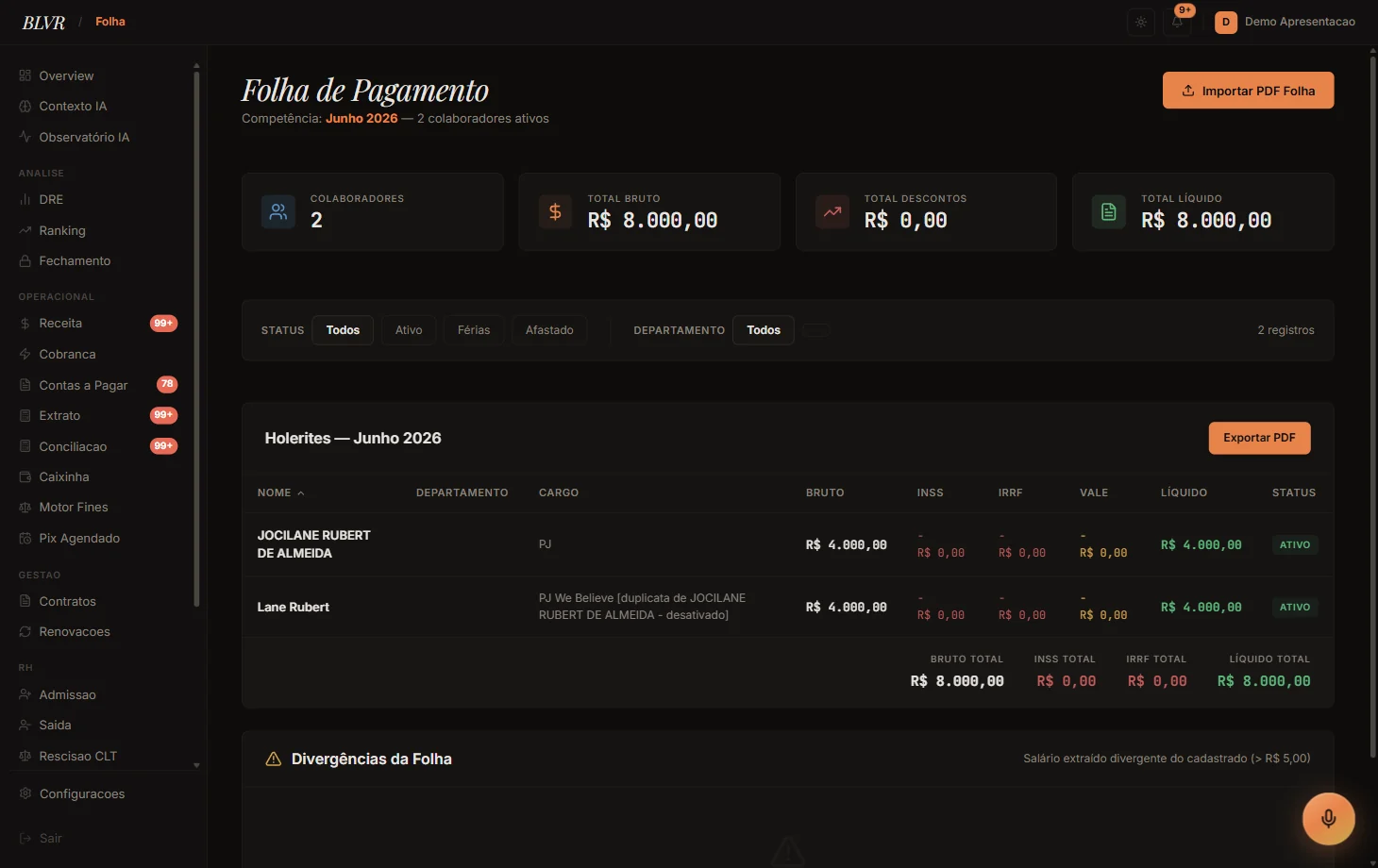Open the Cobranca lightning icon

click(x=25, y=355)
